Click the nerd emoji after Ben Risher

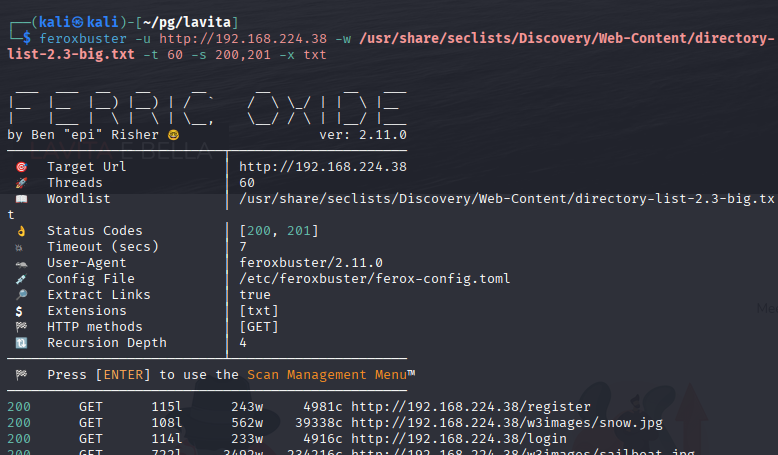174,135
